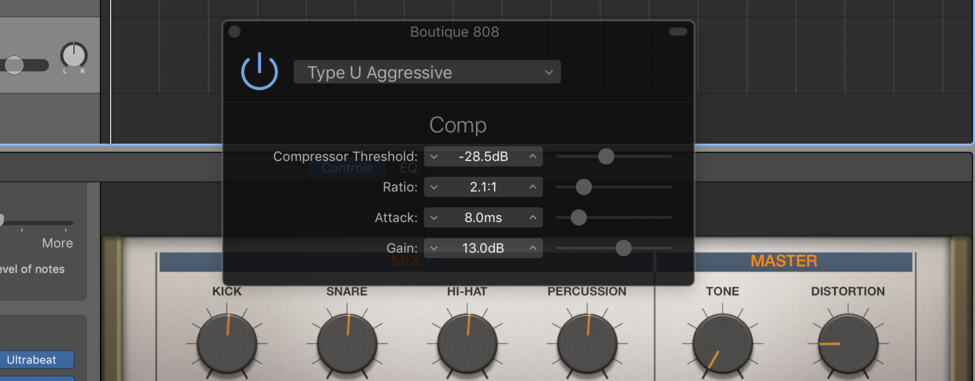Click the HI-HAT mix knob

pyautogui.click(x=467, y=343)
